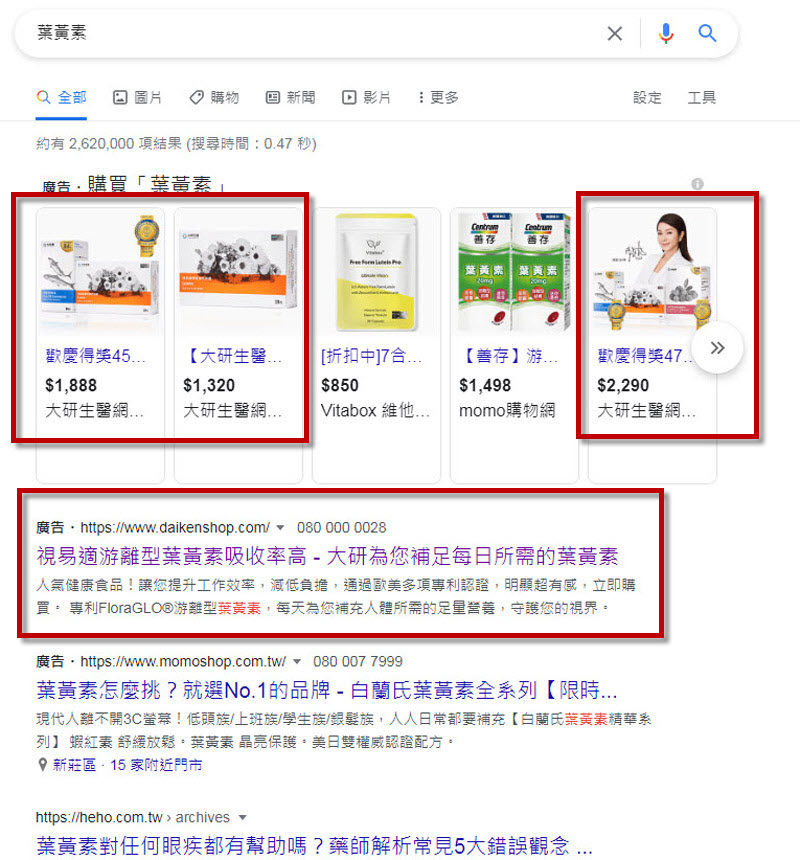Open the 白蘭氏葉黃素全系列 momo ad link
800x860 pixels.
point(327,690)
